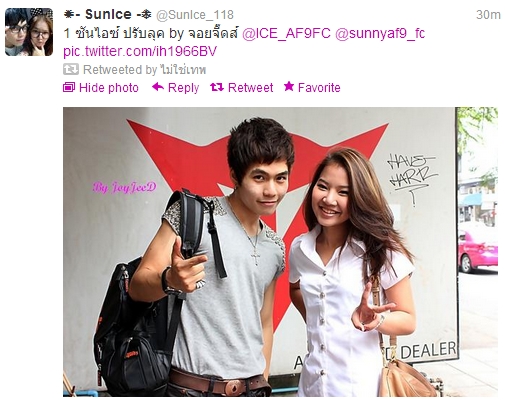Open the @ICE_AF9FC mention
Screen dimensions: 505x408
[x=286, y=34]
